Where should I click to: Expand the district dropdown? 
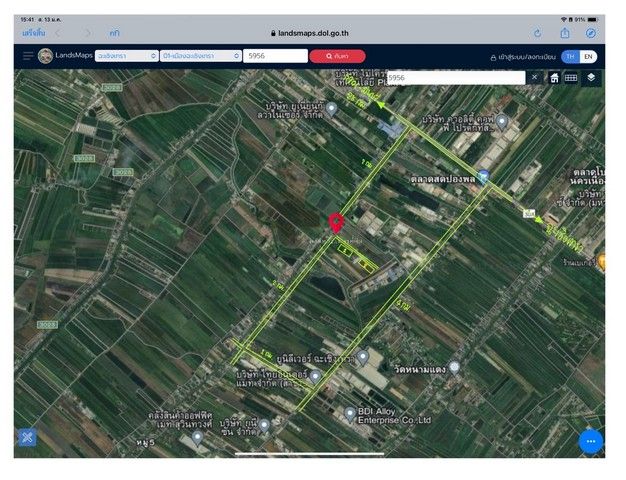pyautogui.click(x=200, y=57)
